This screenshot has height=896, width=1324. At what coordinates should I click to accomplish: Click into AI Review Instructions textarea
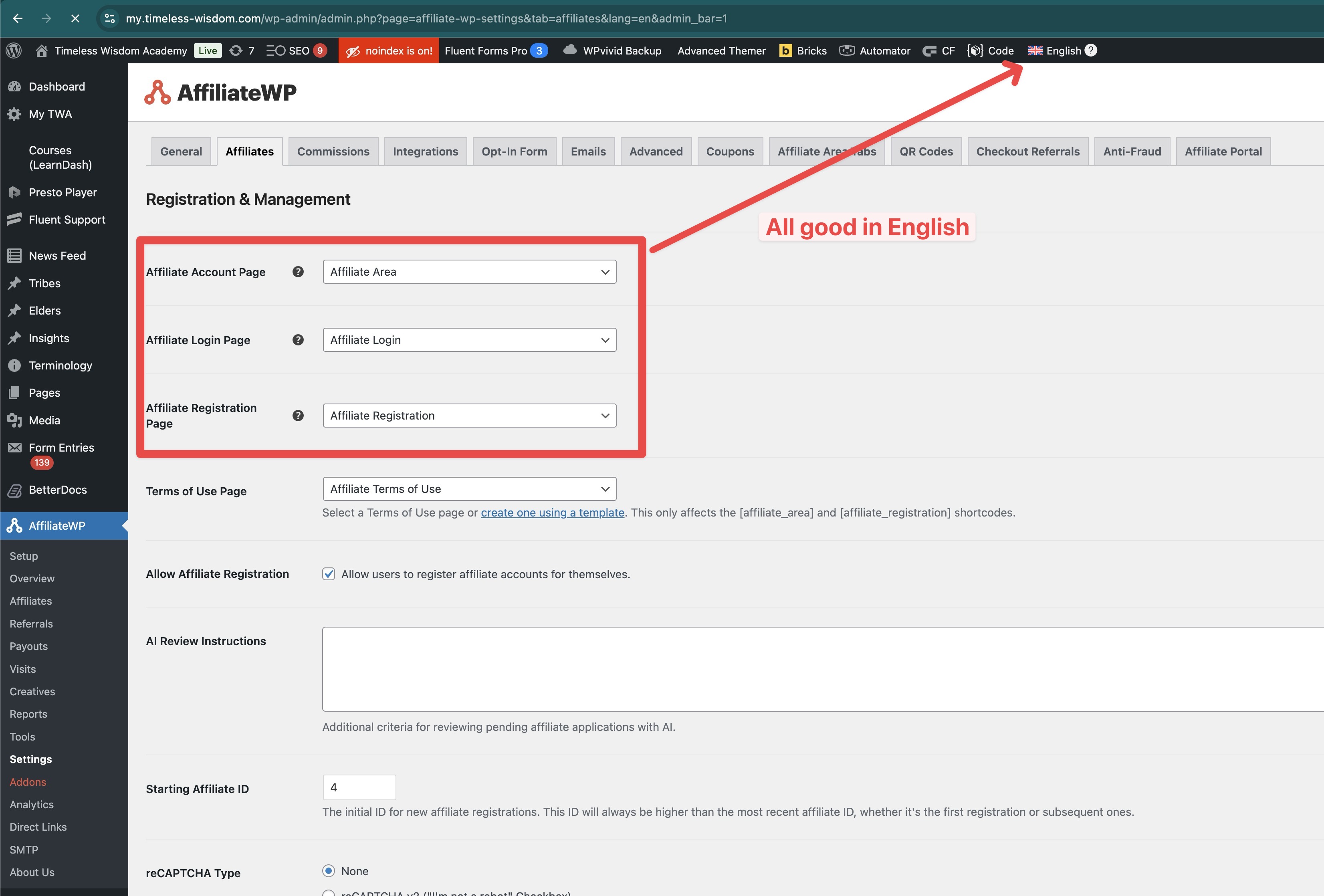tap(823, 669)
